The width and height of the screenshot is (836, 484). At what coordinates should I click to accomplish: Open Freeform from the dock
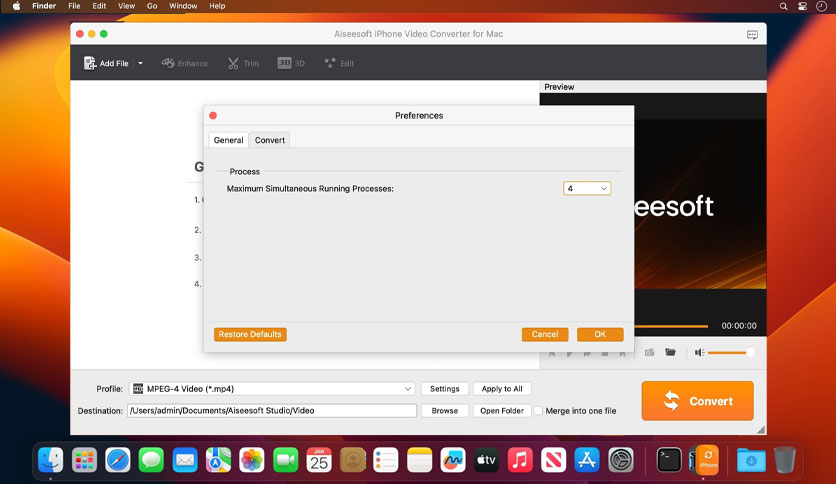[453, 459]
